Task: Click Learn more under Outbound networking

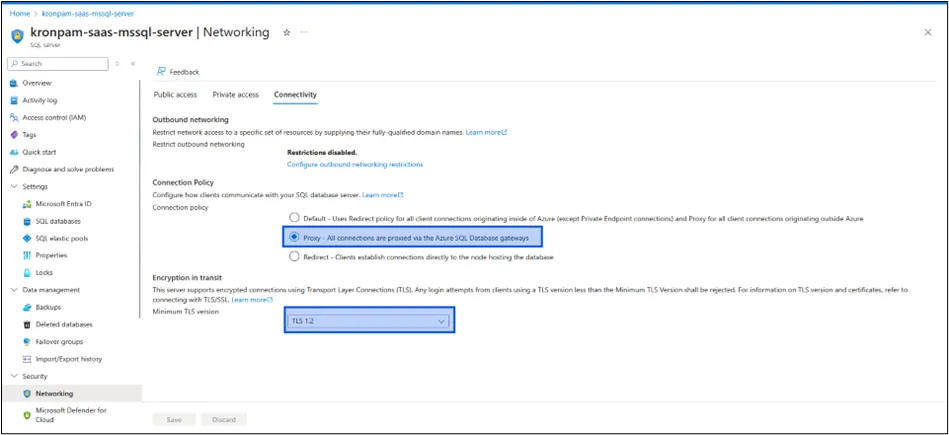Action: point(486,132)
